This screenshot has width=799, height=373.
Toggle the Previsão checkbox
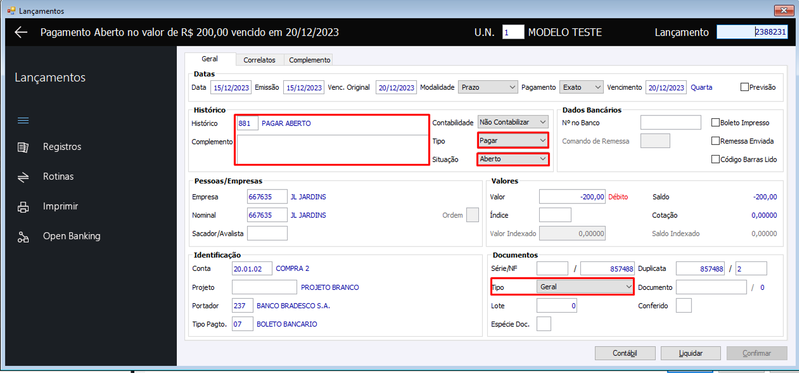745,87
